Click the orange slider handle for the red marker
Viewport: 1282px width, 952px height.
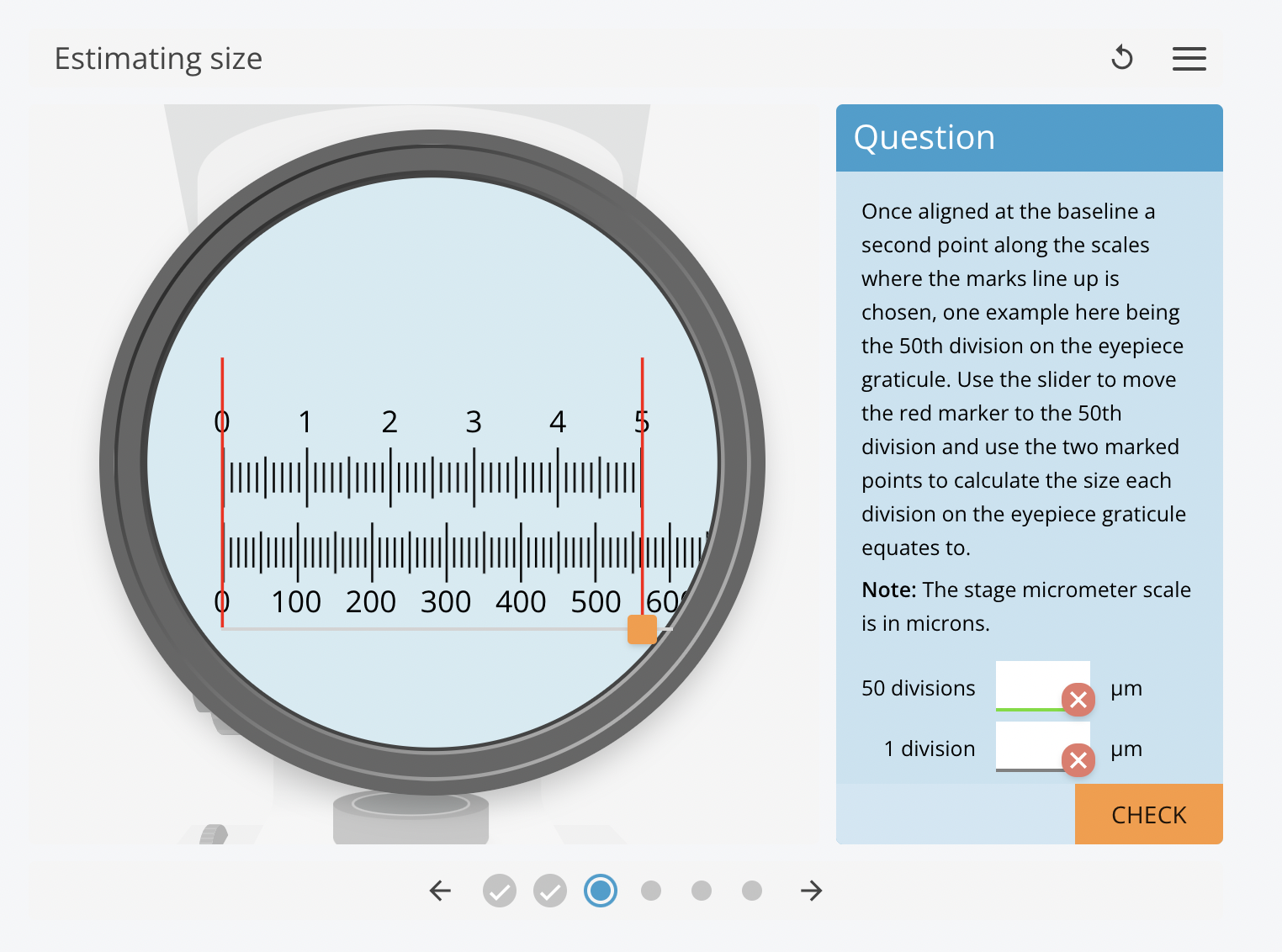(x=642, y=629)
